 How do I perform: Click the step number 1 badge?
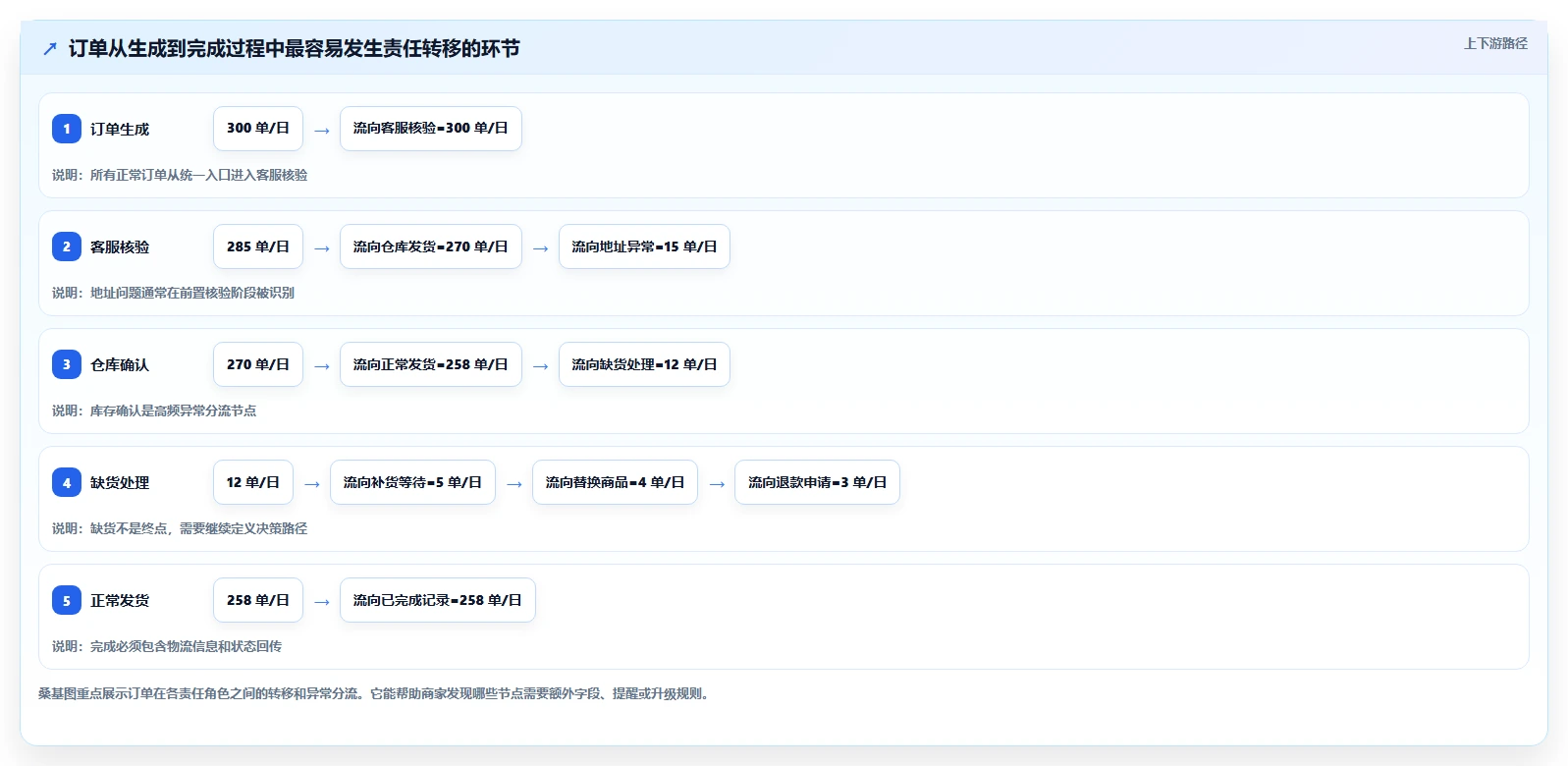pos(67,129)
